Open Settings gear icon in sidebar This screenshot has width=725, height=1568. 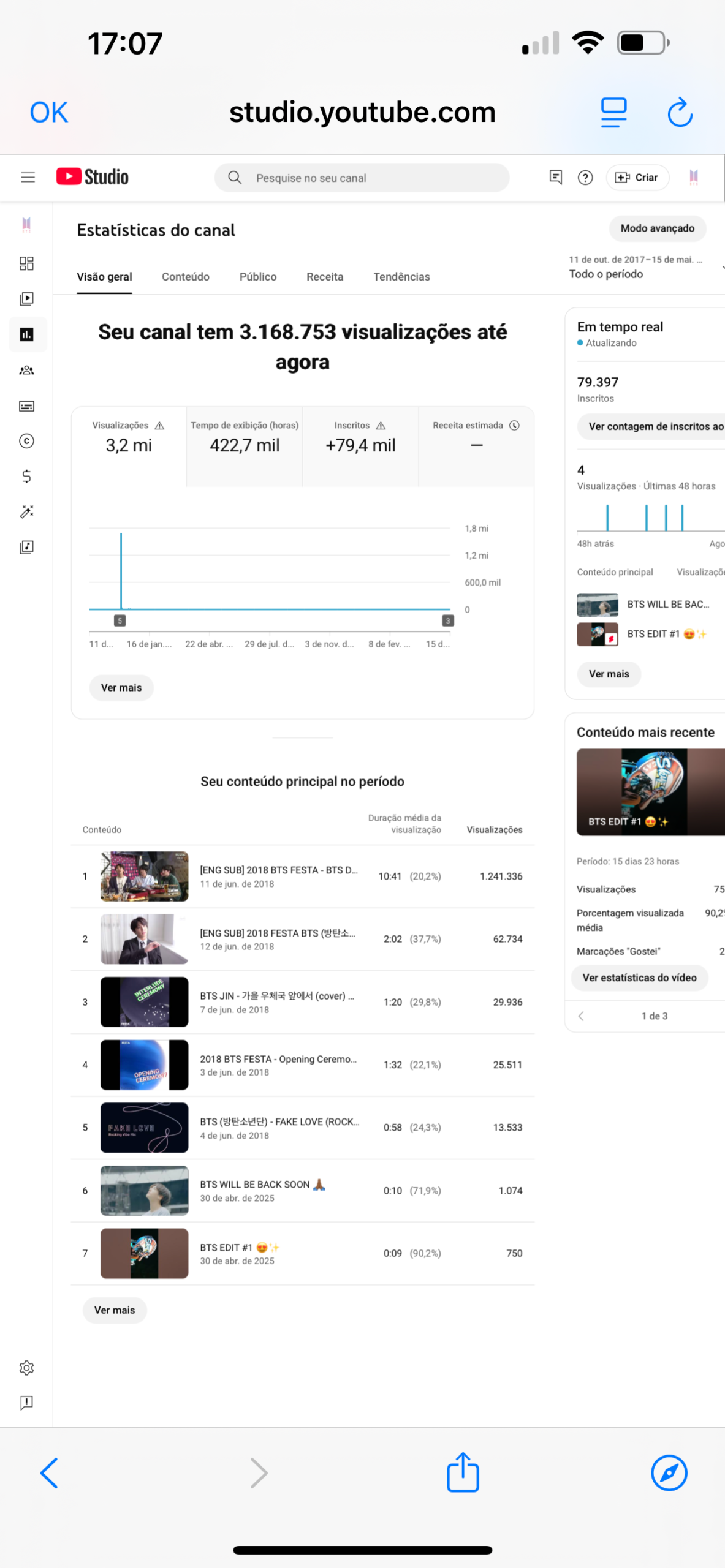tap(26, 1368)
